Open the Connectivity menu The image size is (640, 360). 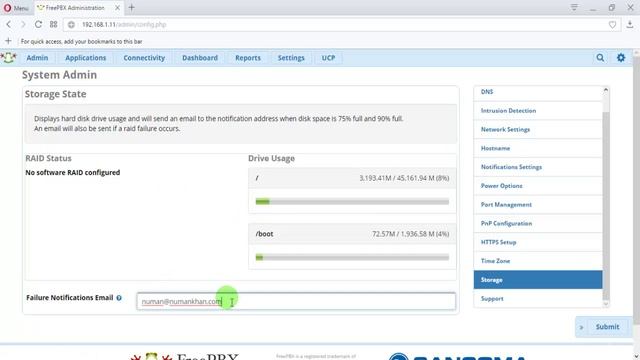tap(144, 58)
